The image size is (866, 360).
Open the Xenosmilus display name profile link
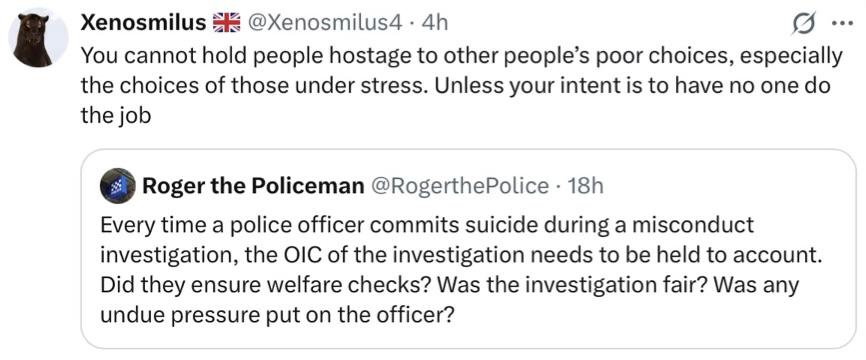pyautogui.click(x=144, y=23)
